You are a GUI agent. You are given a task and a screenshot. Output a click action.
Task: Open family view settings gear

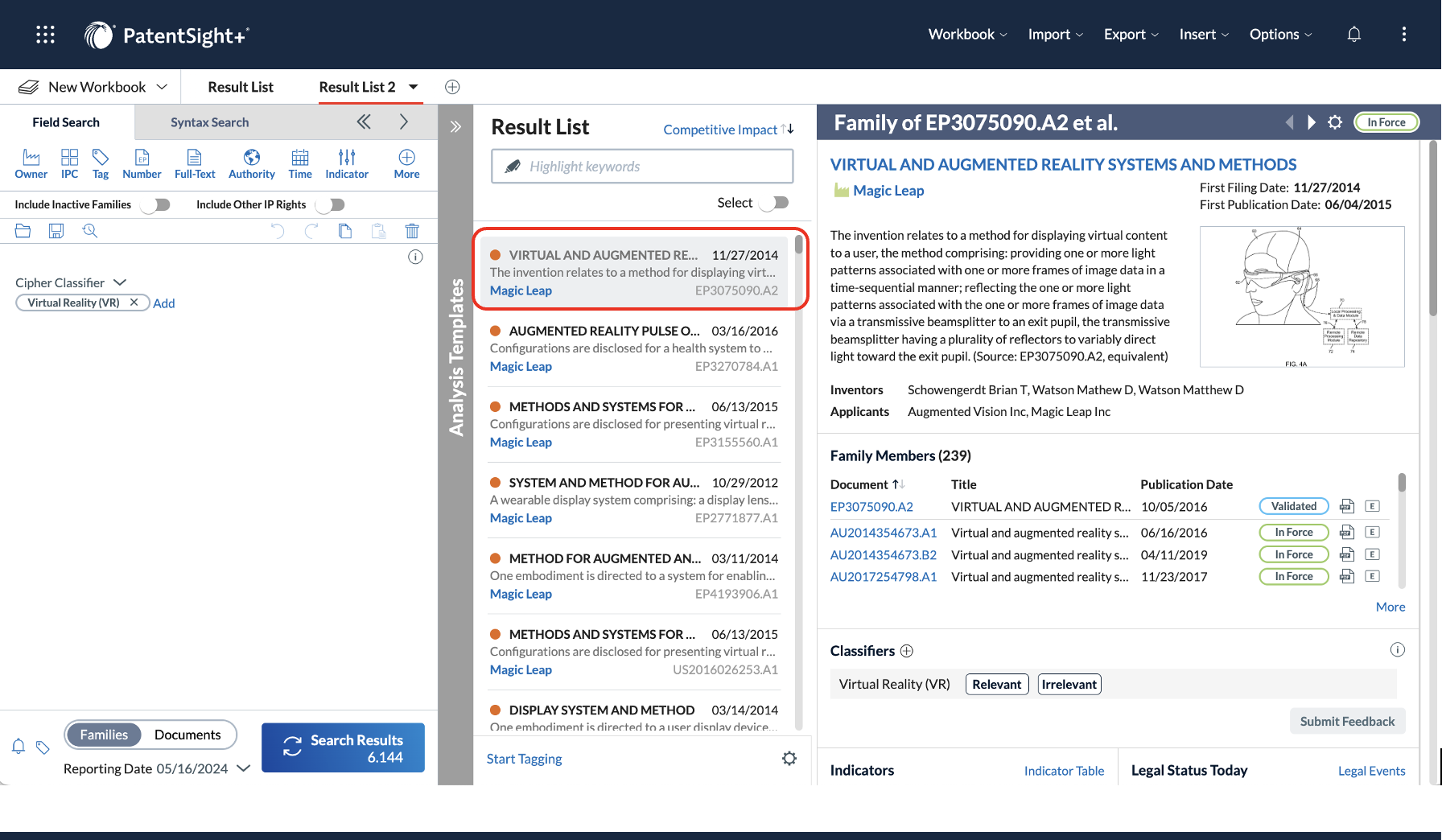point(1335,122)
